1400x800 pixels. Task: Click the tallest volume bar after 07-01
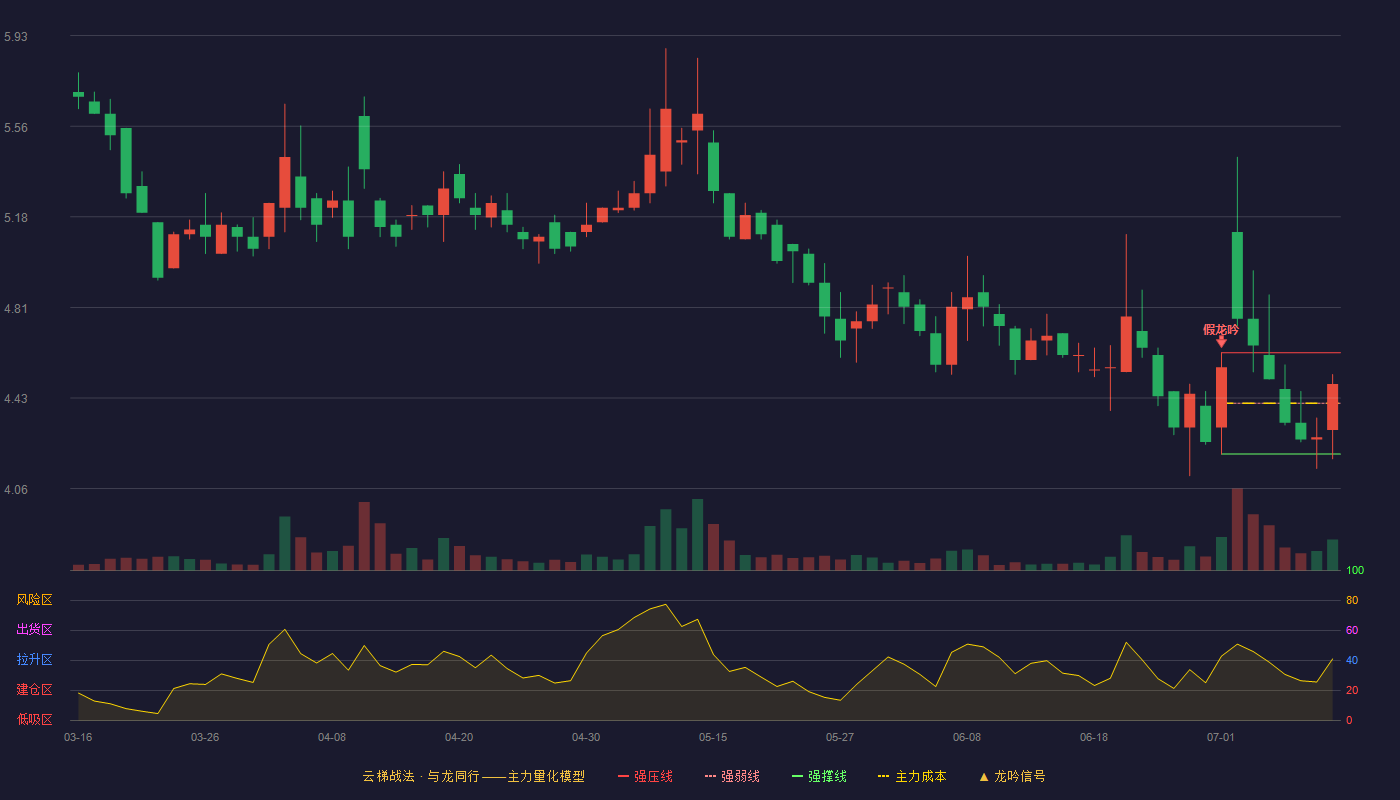point(1237,529)
